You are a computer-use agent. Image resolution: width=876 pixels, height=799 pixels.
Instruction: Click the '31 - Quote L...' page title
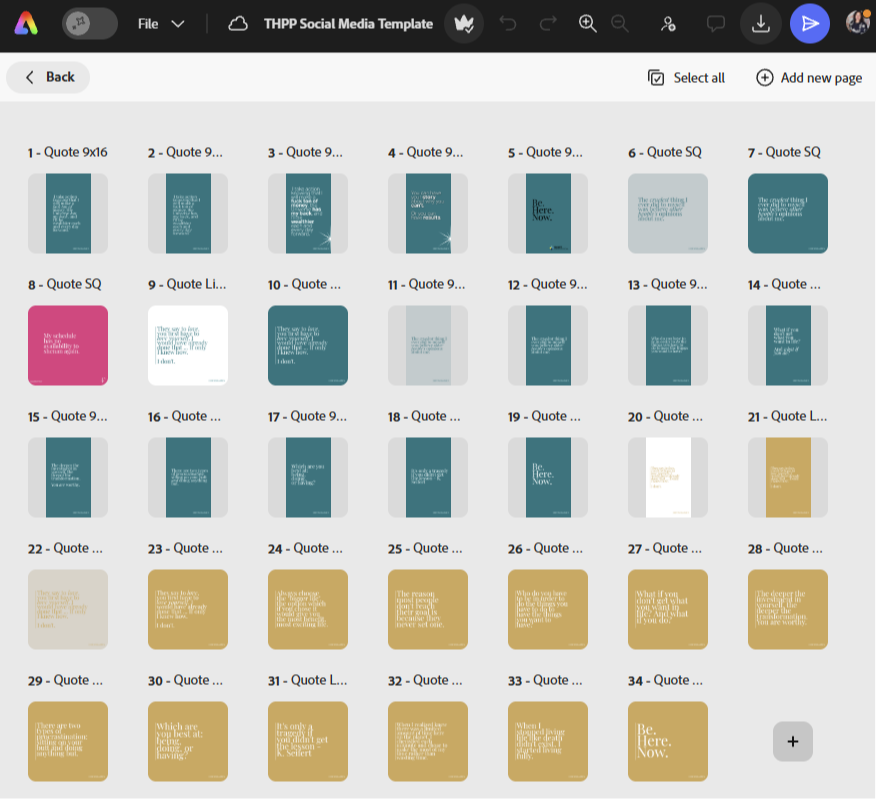(308, 681)
